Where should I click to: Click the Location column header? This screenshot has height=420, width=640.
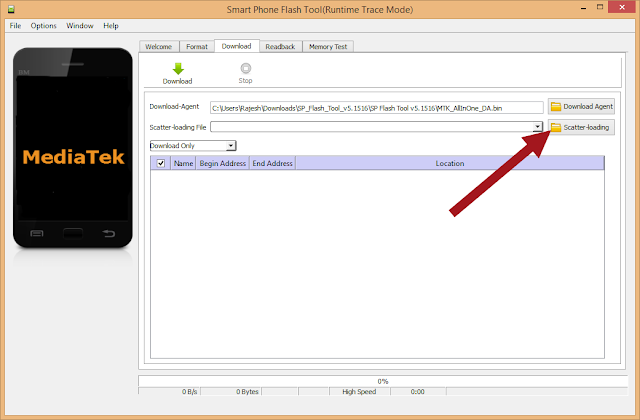click(x=449, y=163)
